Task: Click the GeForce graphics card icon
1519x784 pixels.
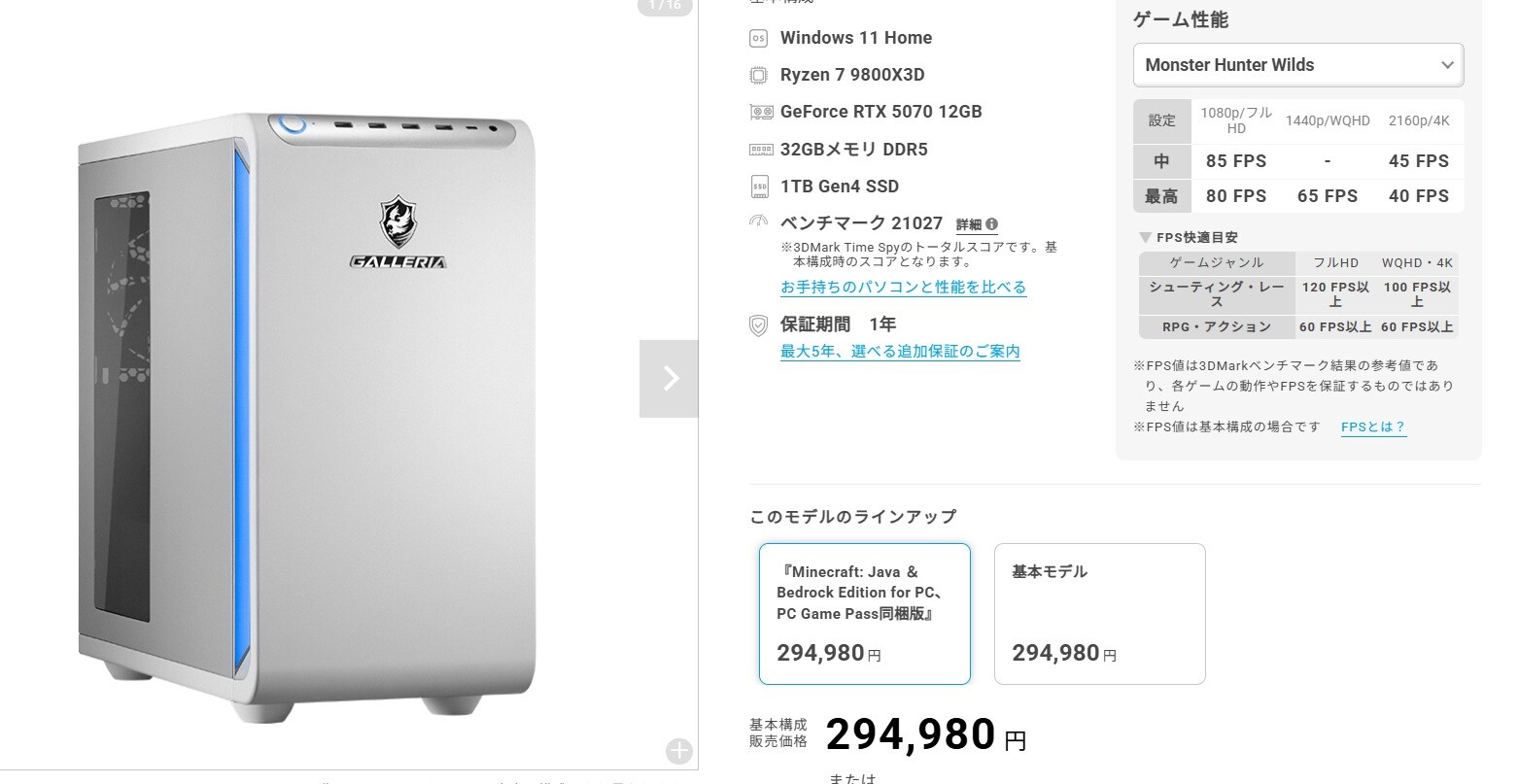Action: pyautogui.click(x=761, y=112)
